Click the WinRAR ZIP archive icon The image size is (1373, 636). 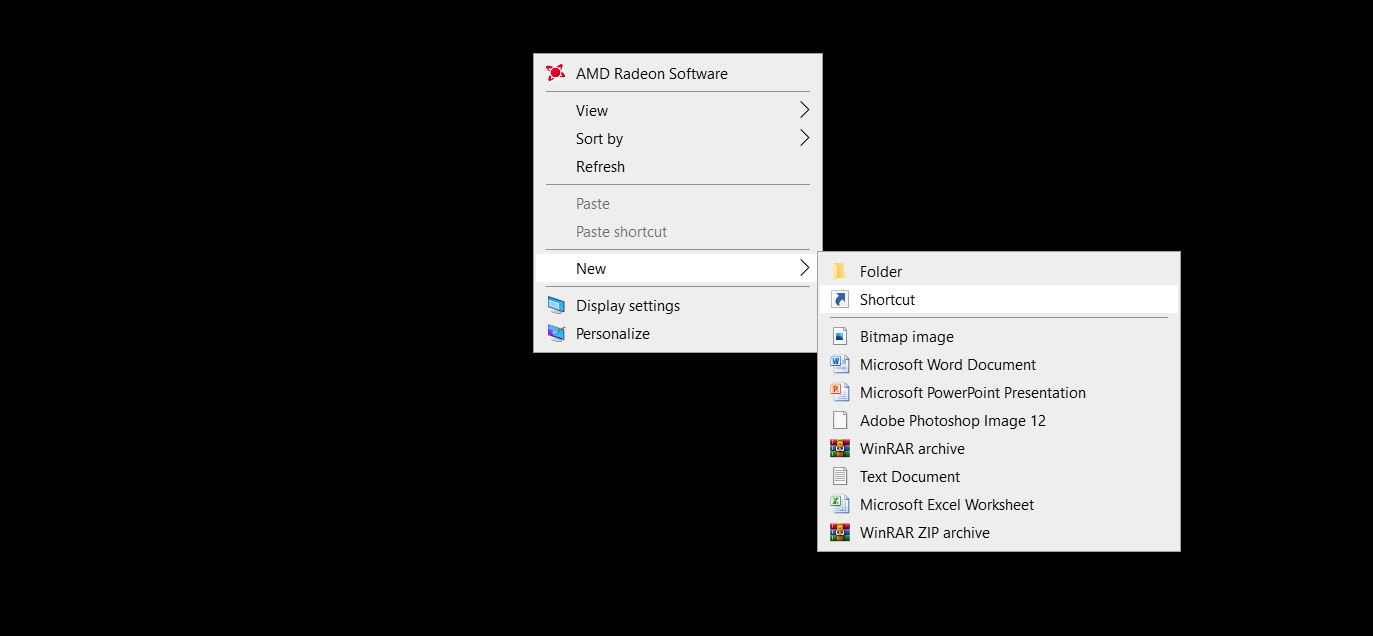click(x=840, y=533)
